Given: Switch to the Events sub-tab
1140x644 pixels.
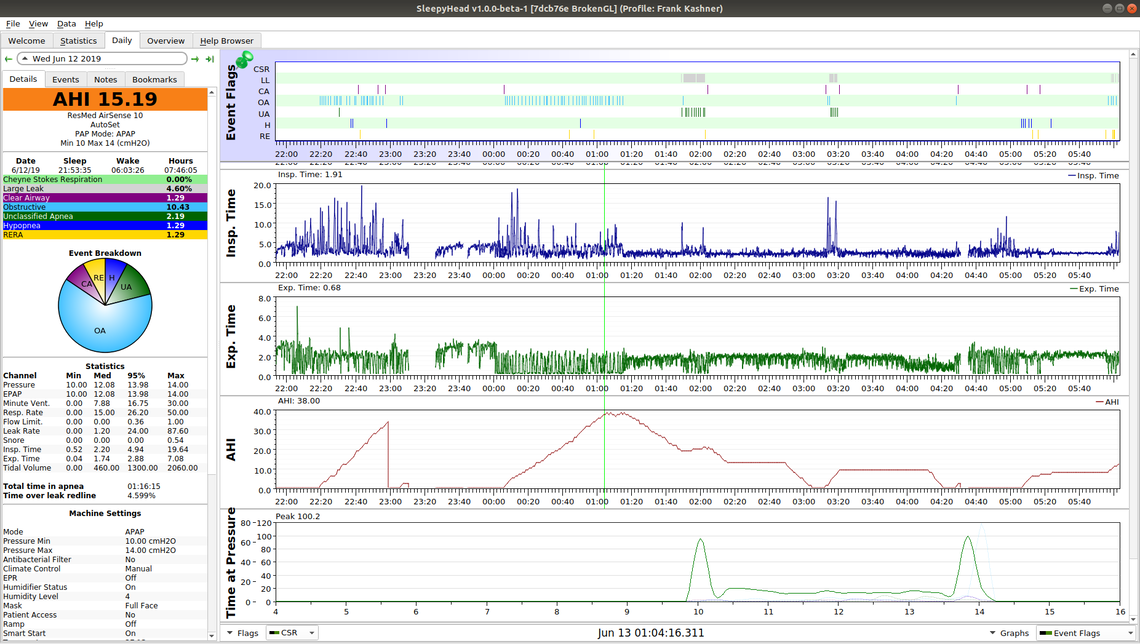Looking at the screenshot, I should coord(65,79).
